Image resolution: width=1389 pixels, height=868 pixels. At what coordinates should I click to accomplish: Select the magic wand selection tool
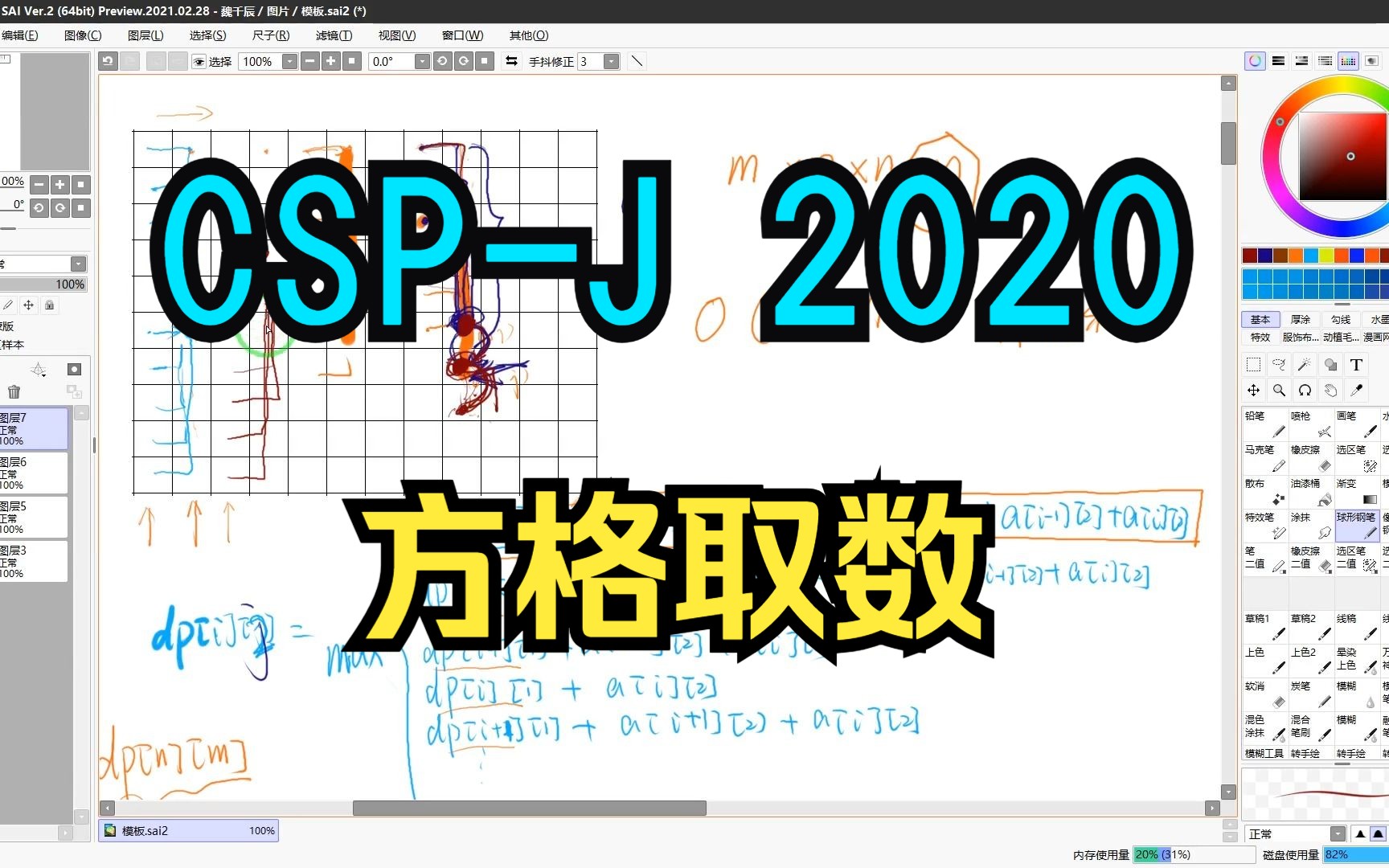pos(1305,364)
